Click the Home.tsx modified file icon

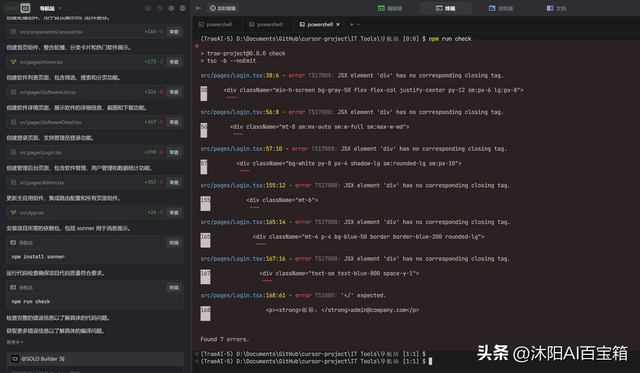click(13, 62)
